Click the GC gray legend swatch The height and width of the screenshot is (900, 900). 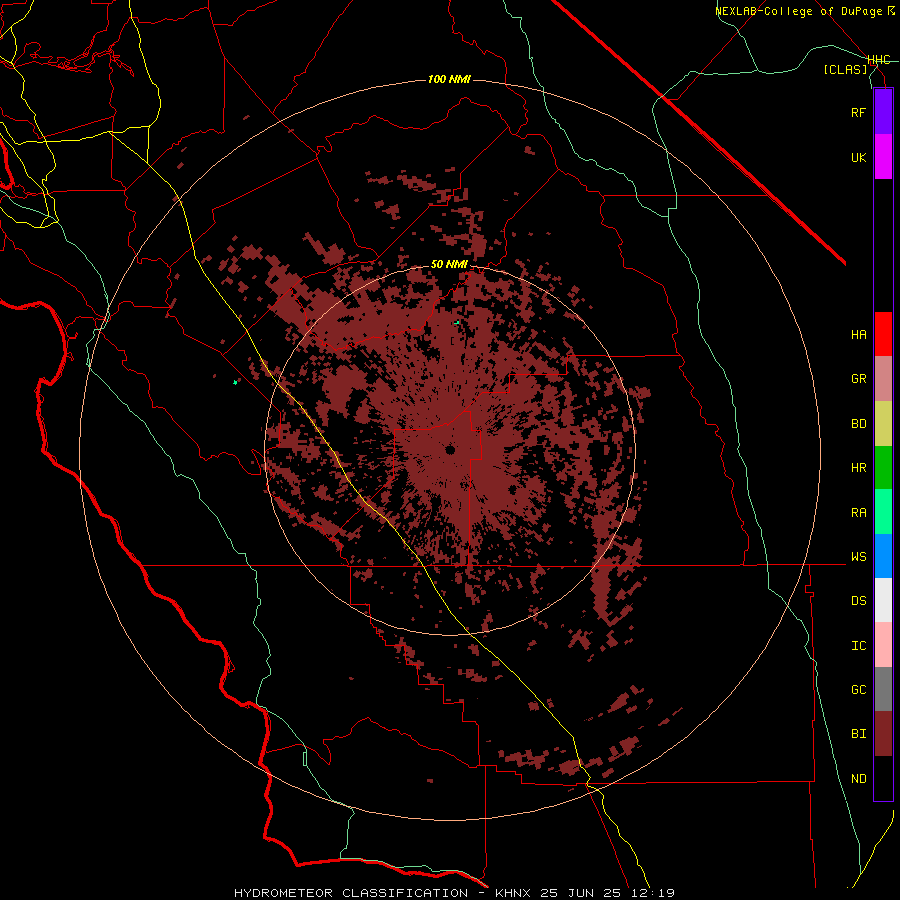[883, 689]
